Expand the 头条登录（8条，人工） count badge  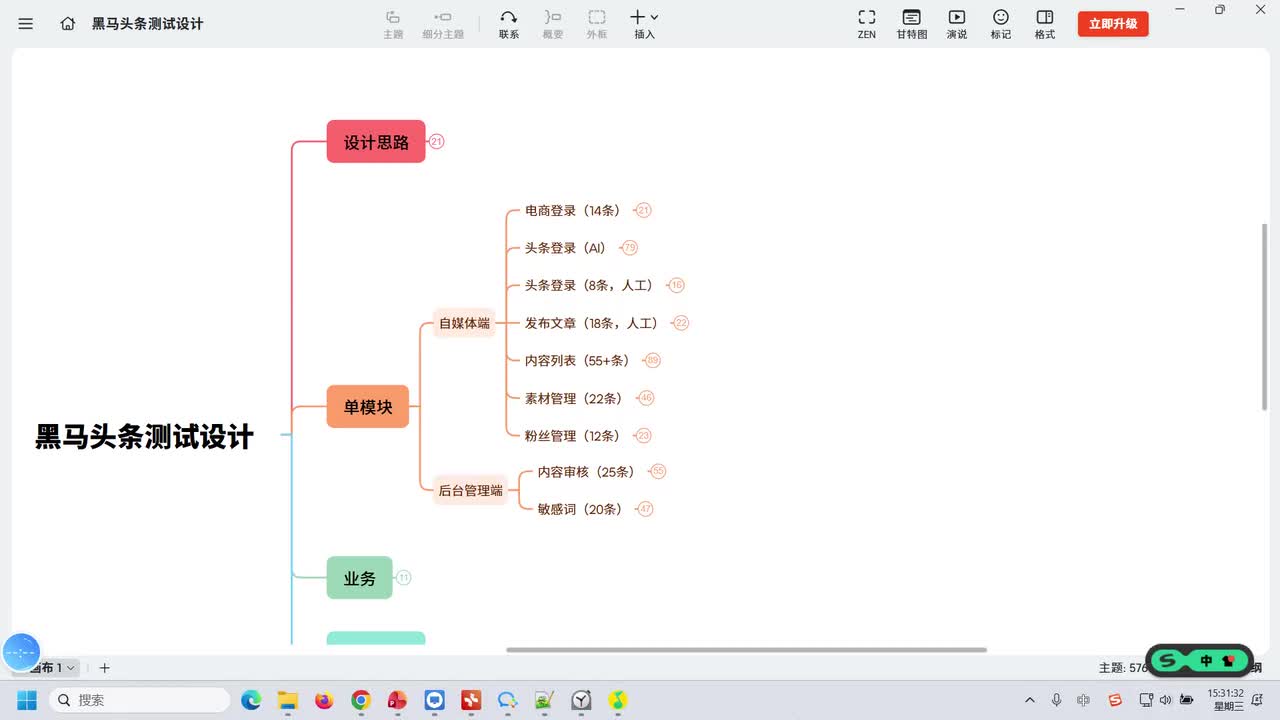coord(677,286)
